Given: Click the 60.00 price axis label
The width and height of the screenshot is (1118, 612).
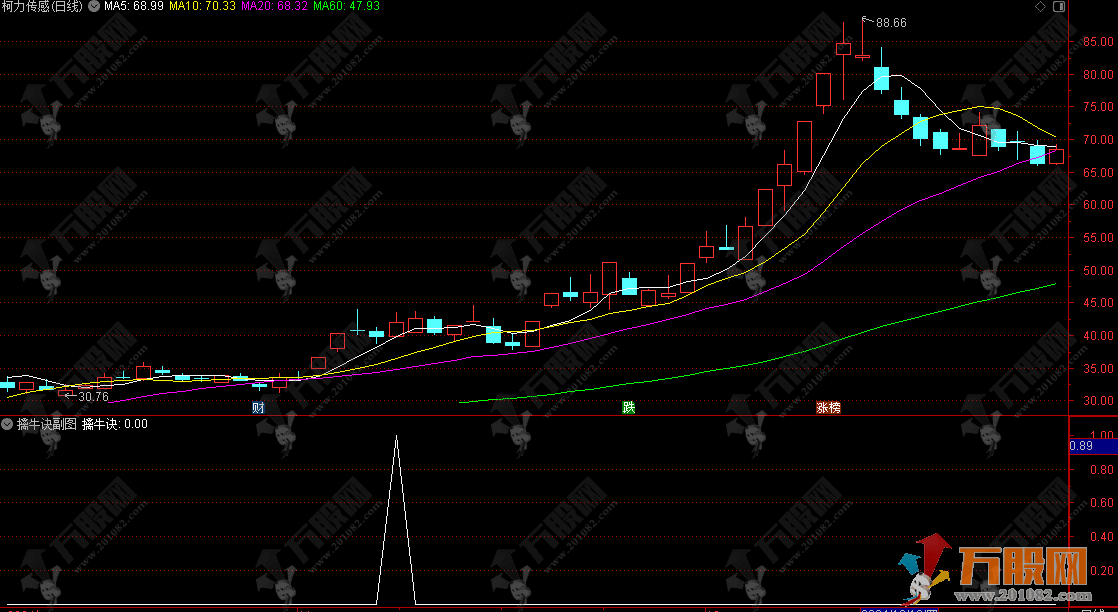Looking at the screenshot, I should tap(1098, 205).
